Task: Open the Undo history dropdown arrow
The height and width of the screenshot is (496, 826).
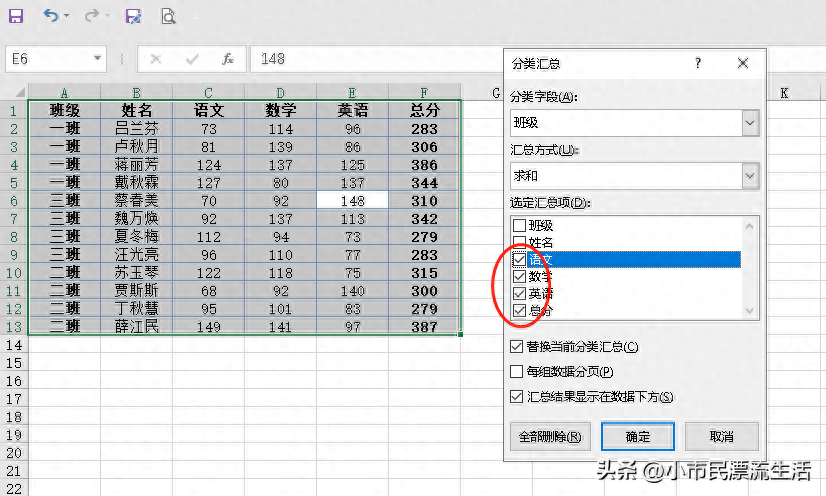Action: tap(66, 16)
